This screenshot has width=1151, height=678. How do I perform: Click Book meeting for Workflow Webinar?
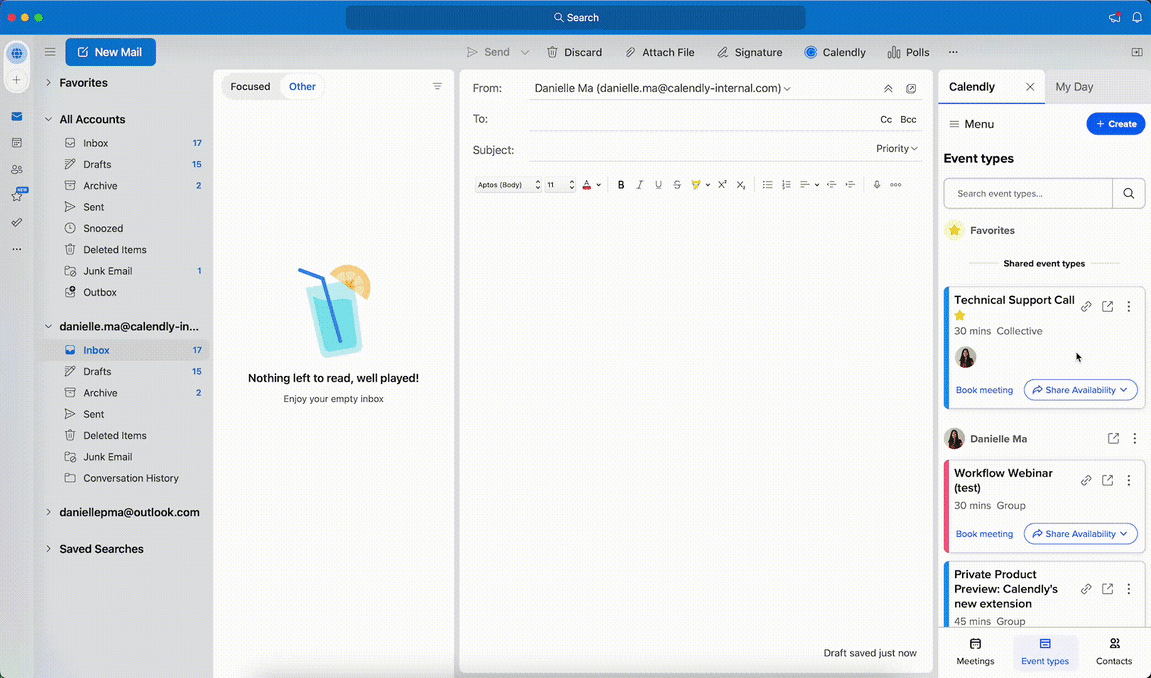pos(984,533)
